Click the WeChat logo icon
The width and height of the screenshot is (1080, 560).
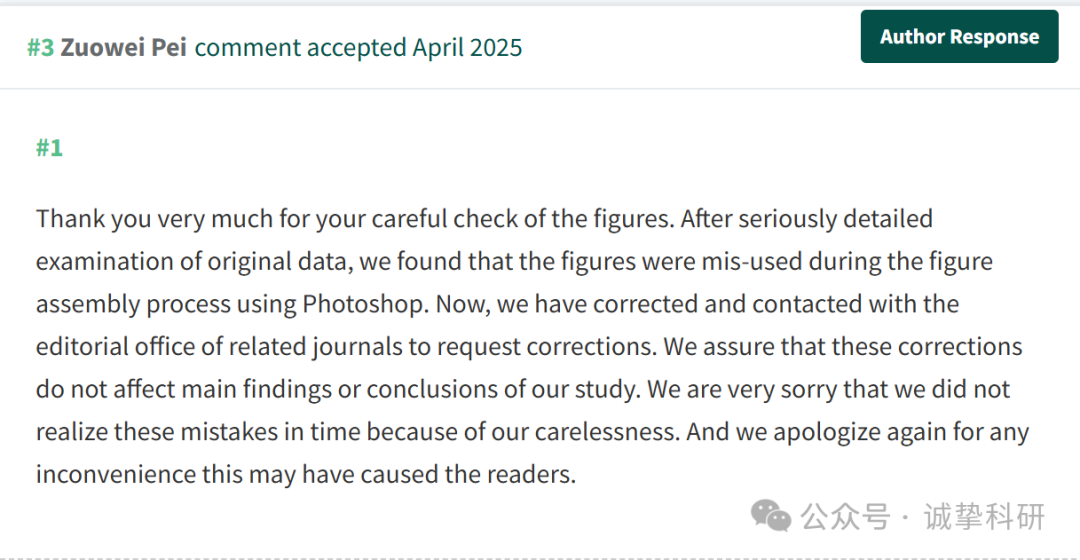pyautogui.click(x=771, y=516)
